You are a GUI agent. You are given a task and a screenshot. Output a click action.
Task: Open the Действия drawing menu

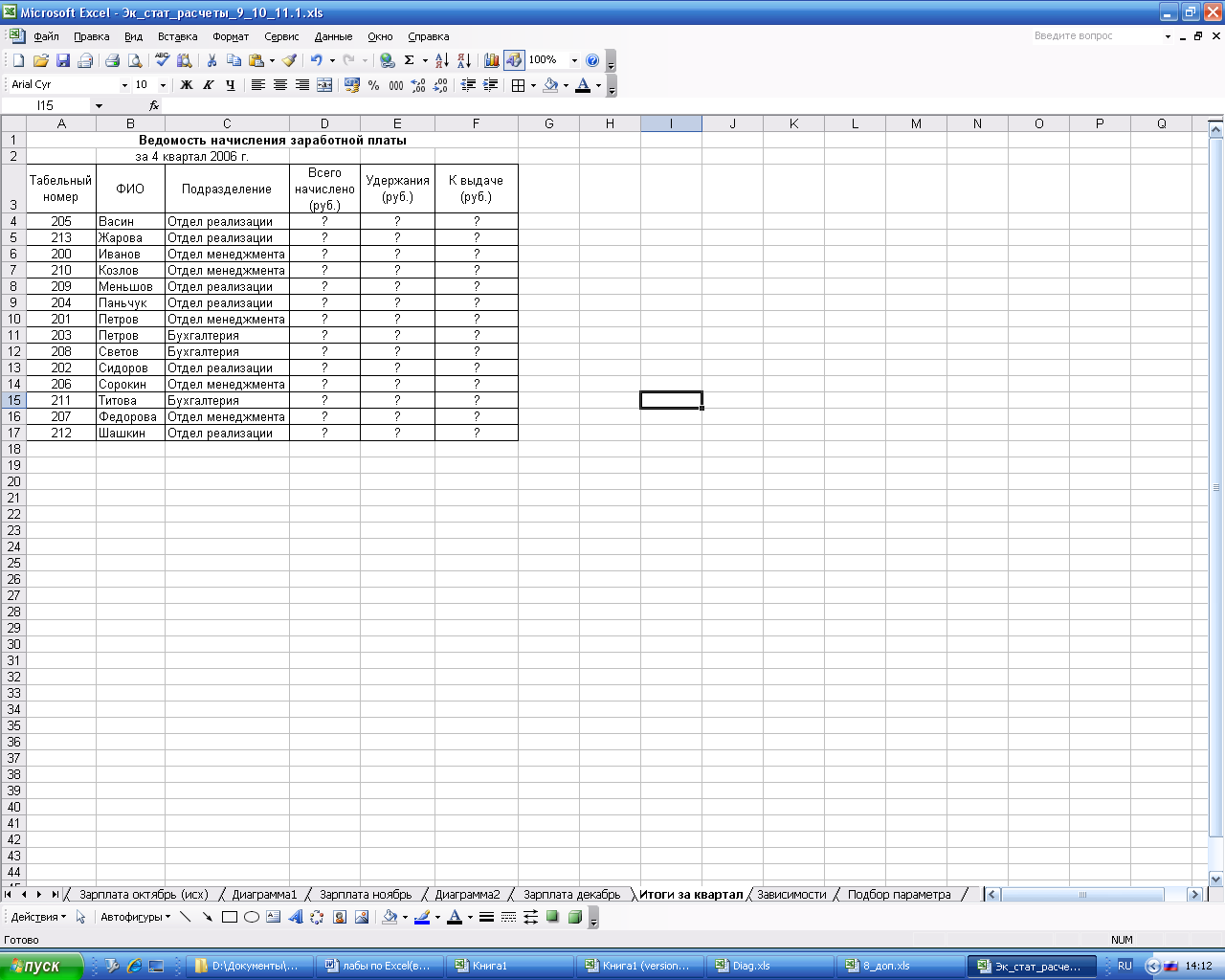click(x=38, y=917)
